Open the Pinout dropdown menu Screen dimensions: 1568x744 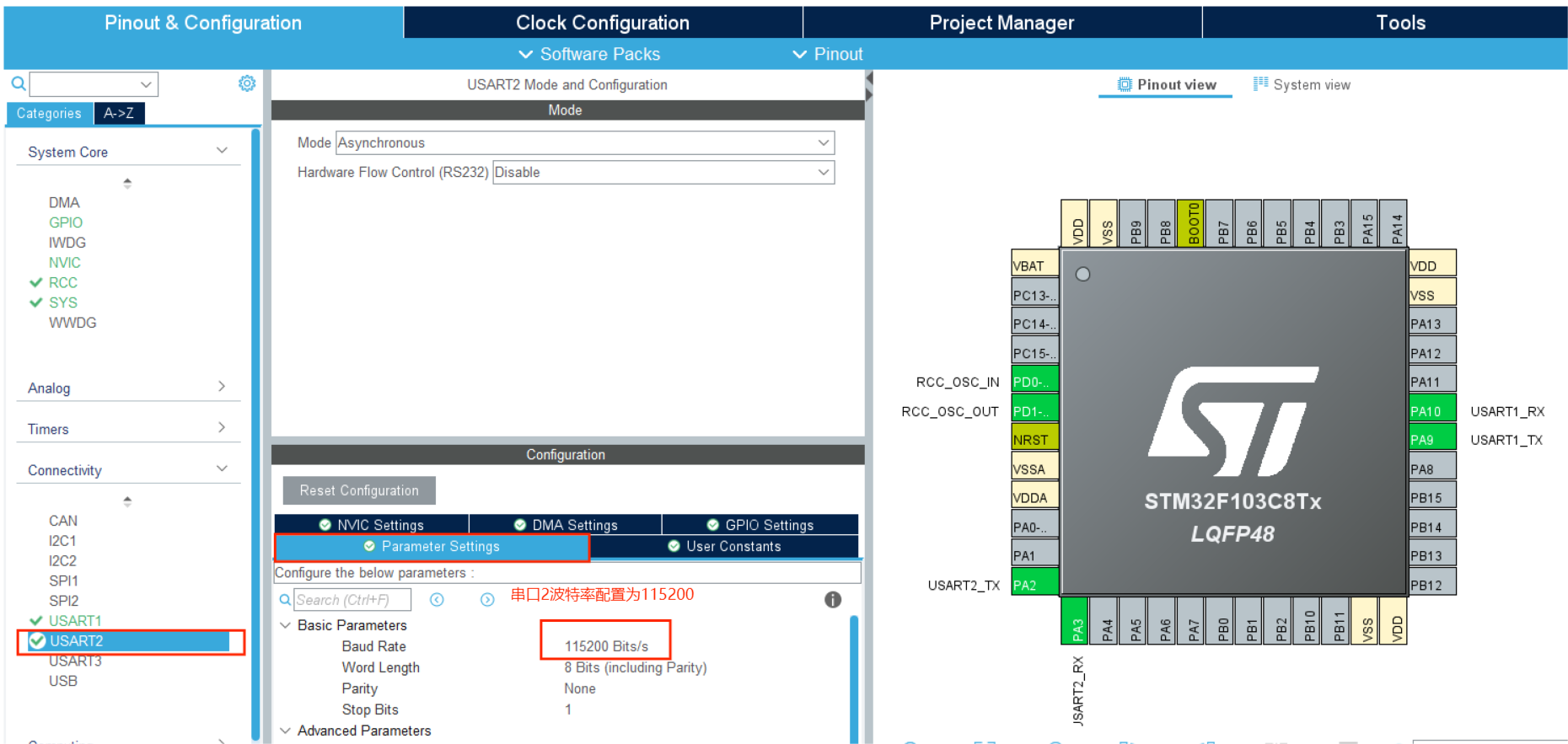[828, 54]
